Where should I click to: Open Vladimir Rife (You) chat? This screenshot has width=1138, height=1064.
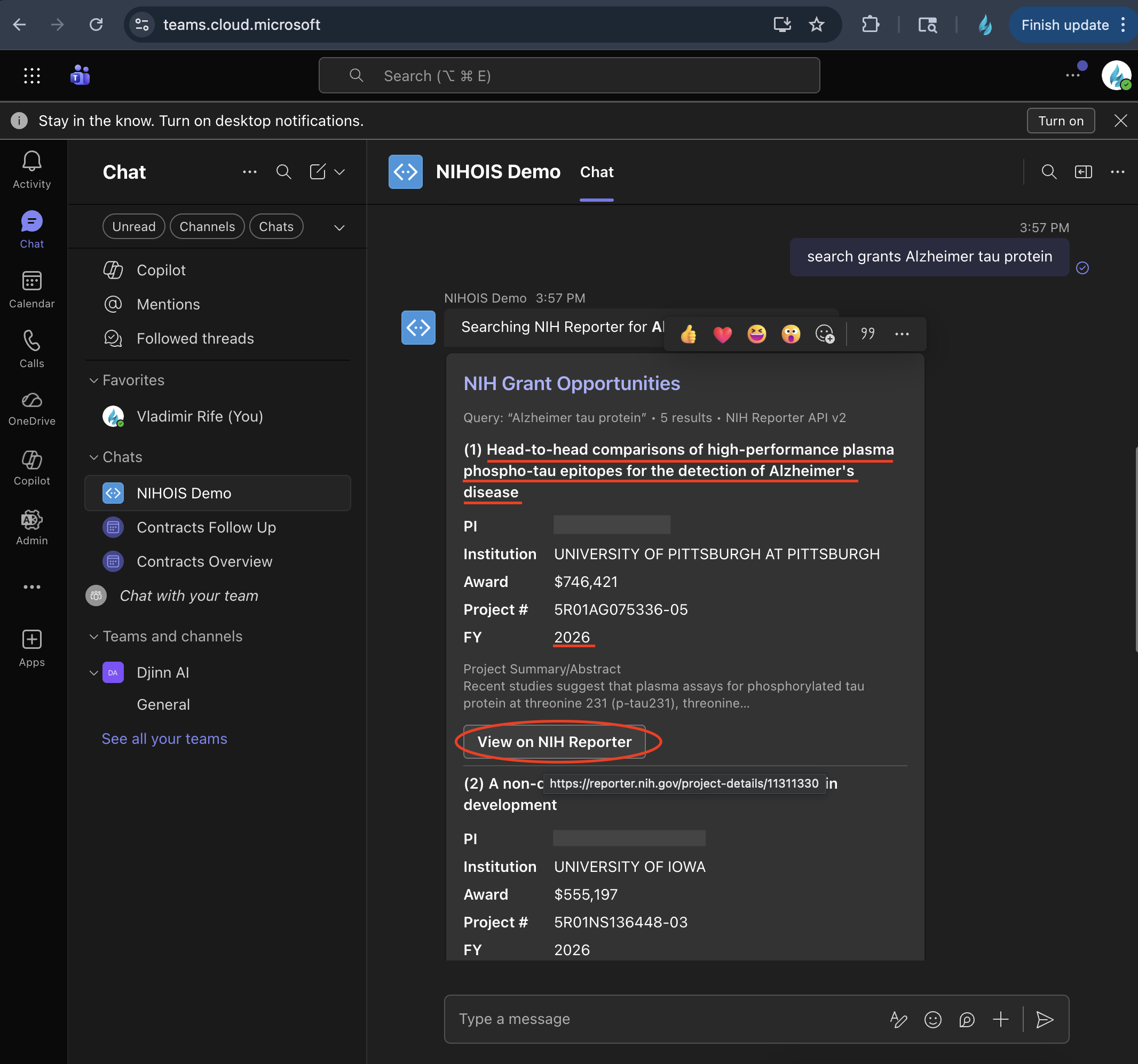click(218, 416)
